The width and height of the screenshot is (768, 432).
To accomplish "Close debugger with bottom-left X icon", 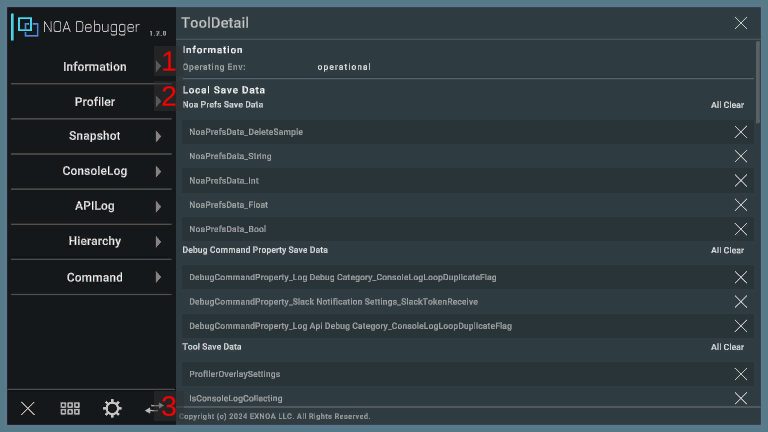I will 28,408.
